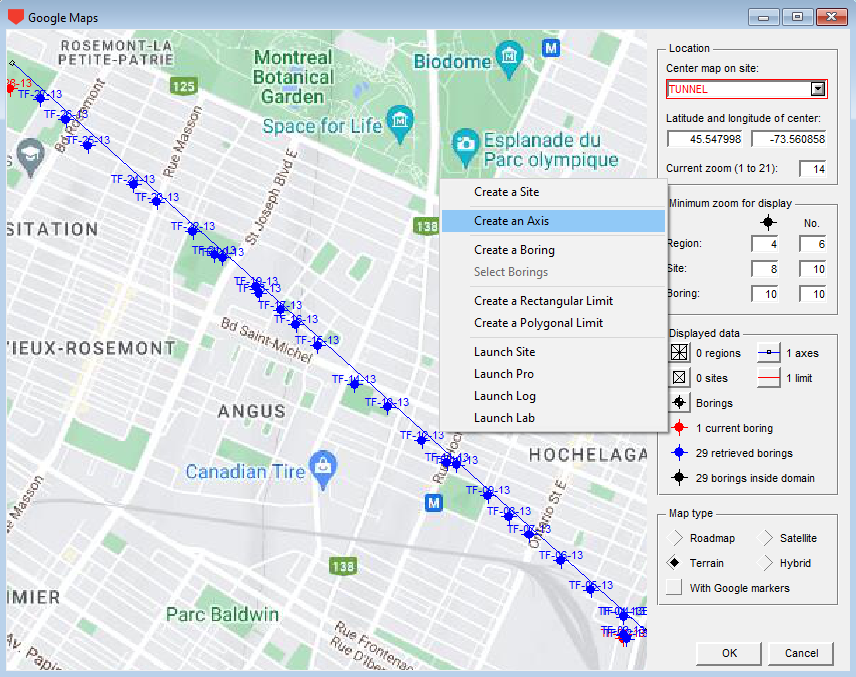Image resolution: width=856 pixels, height=677 pixels.
Task: Choose Create a Rectangular Limit
Action: coord(554,301)
